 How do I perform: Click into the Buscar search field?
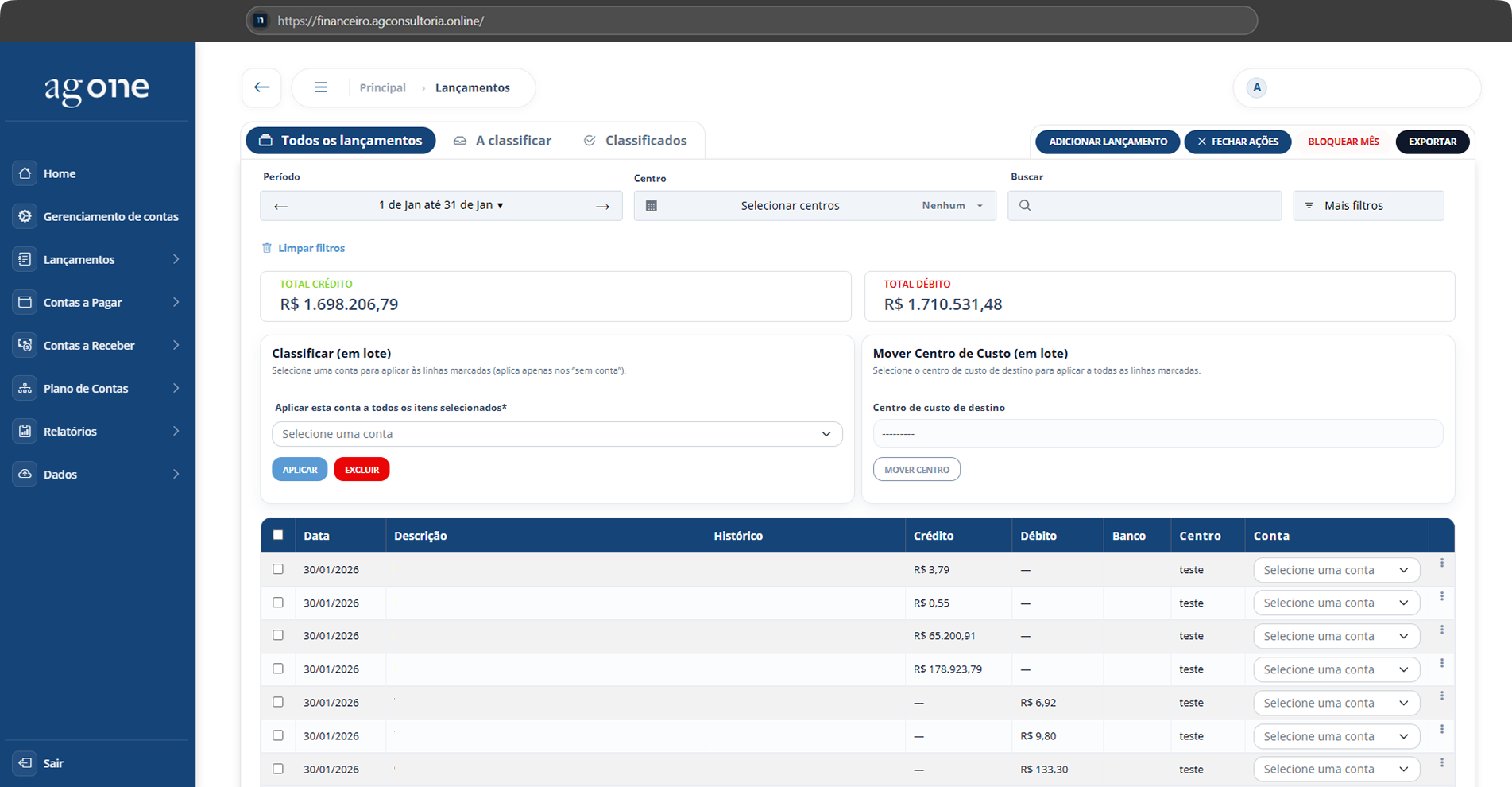1152,206
